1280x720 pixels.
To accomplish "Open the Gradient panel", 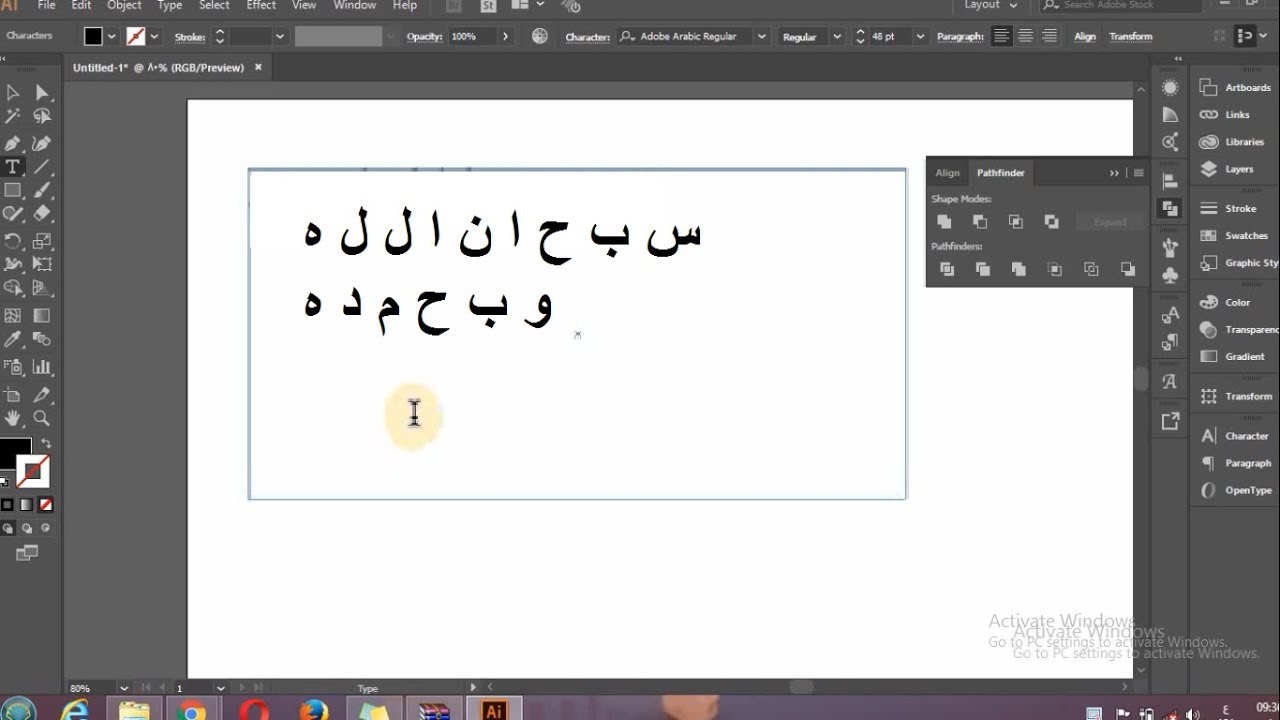I will pos(1240,356).
